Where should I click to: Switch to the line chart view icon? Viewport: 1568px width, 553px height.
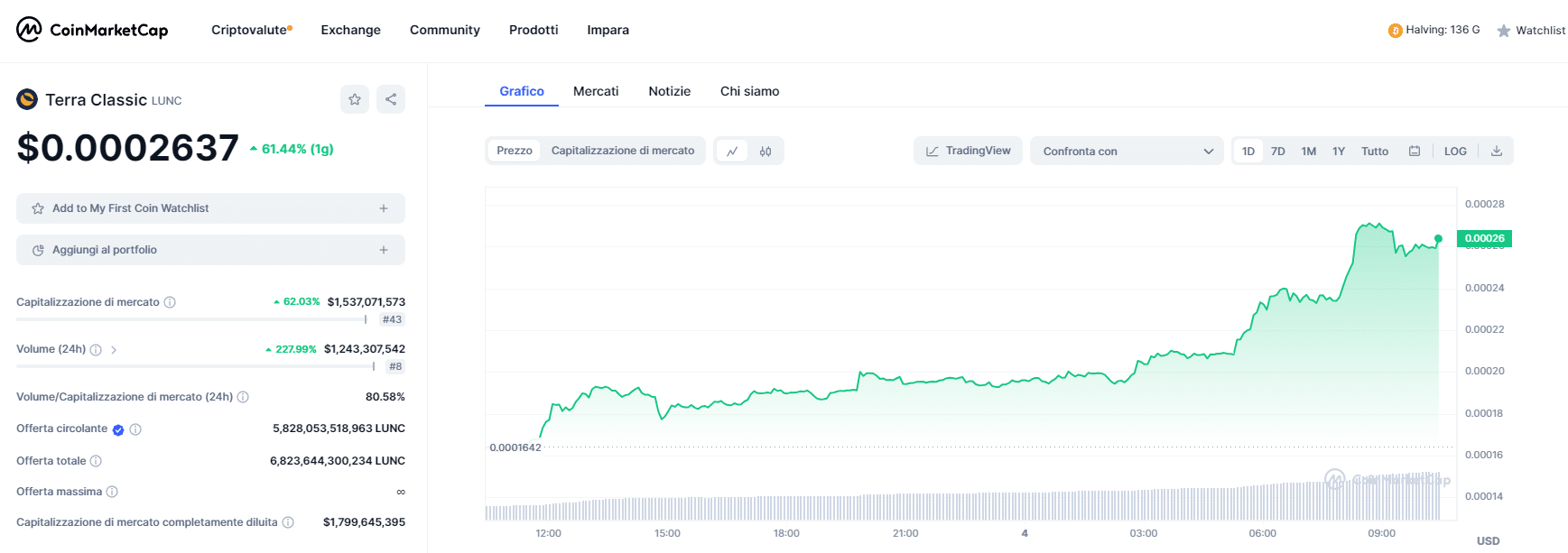(x=732, y=152)
